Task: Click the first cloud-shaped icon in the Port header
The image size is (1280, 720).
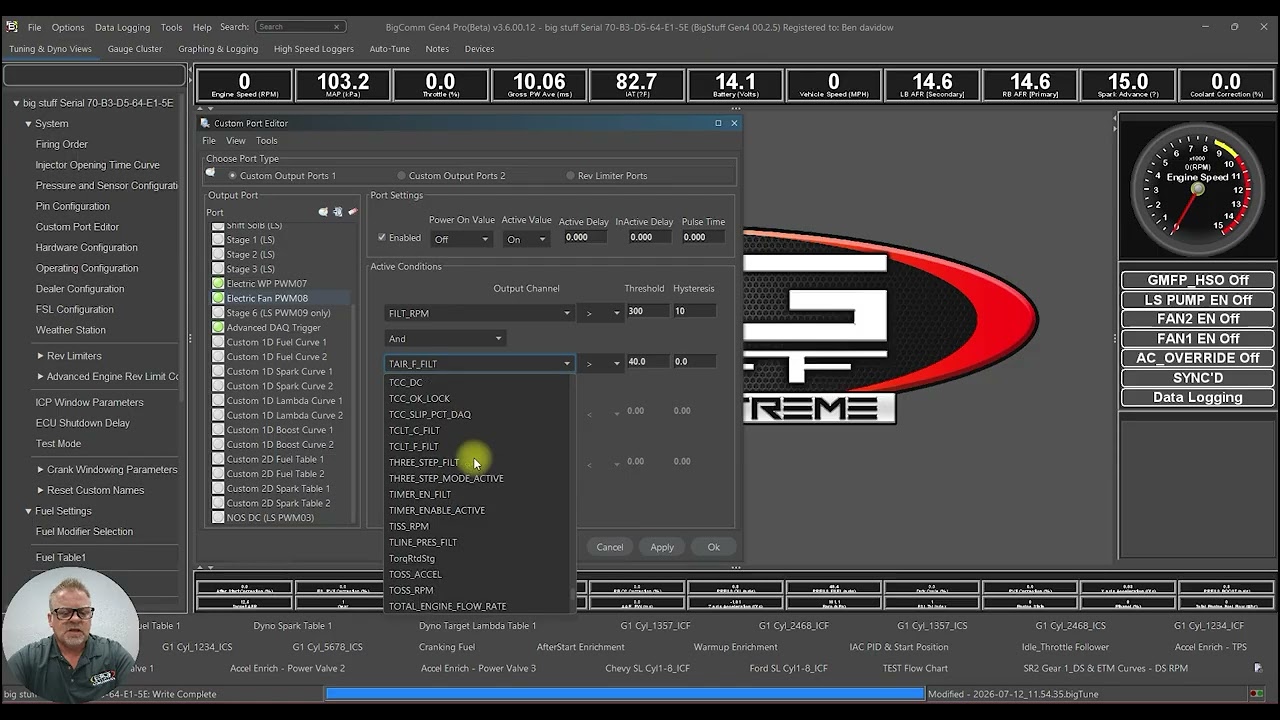Action: tap(323, 212)
